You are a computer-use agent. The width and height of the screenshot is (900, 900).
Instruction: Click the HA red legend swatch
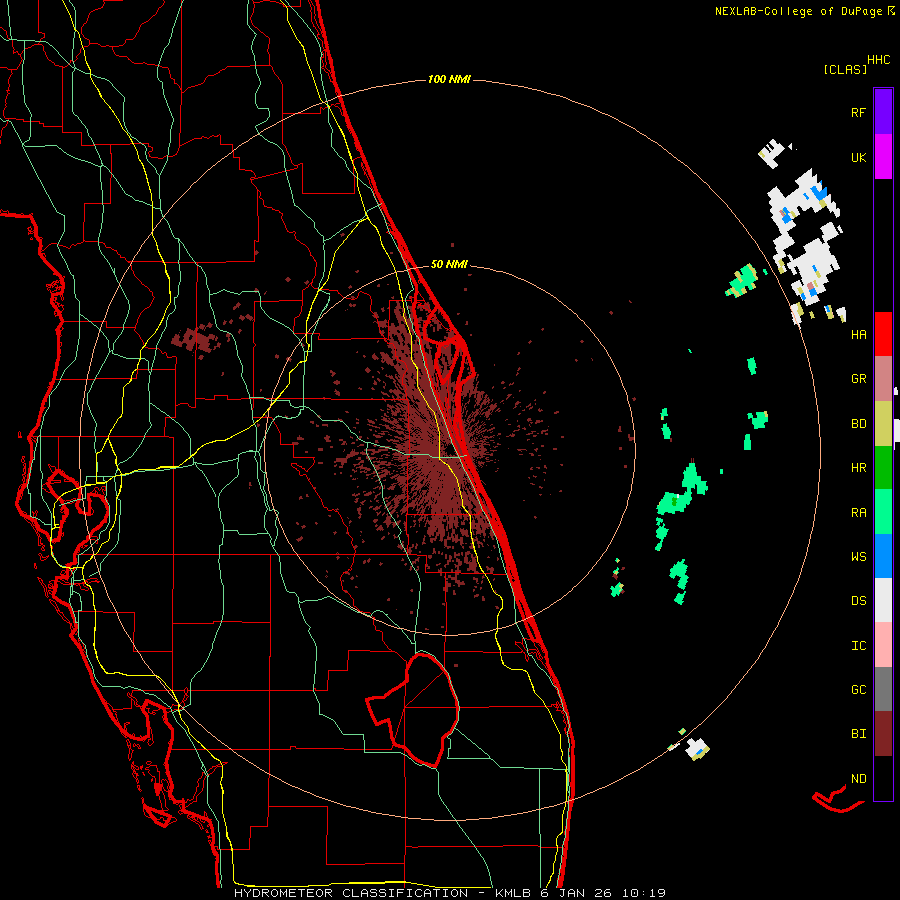(x=883, y=334)
